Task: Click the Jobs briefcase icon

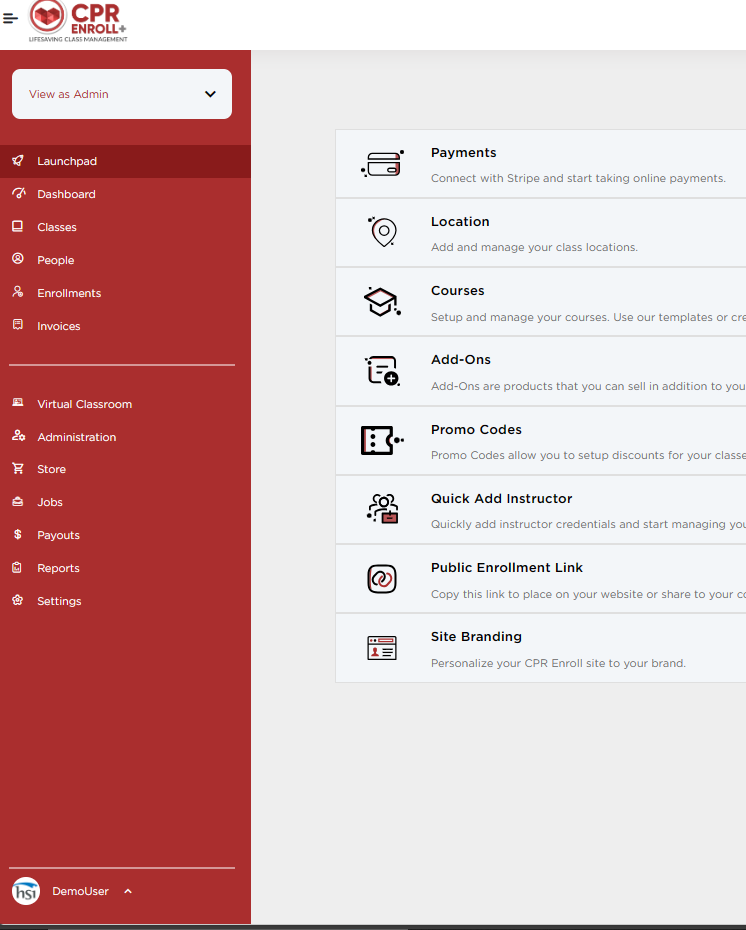Action: click(x=18, y=502)
